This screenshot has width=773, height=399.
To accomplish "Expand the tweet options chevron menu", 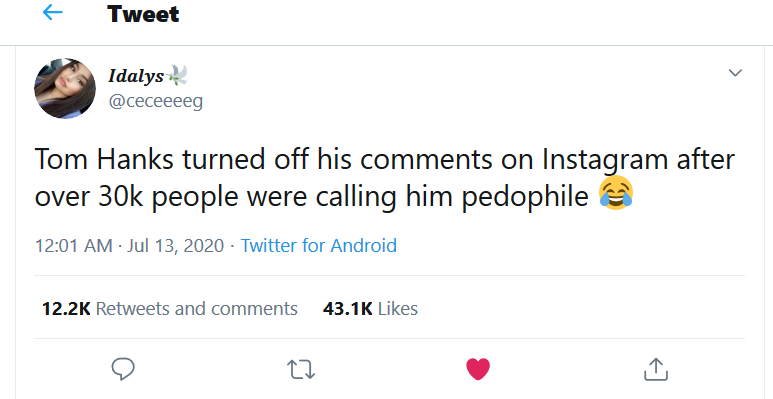I will [x=735, y=73].
